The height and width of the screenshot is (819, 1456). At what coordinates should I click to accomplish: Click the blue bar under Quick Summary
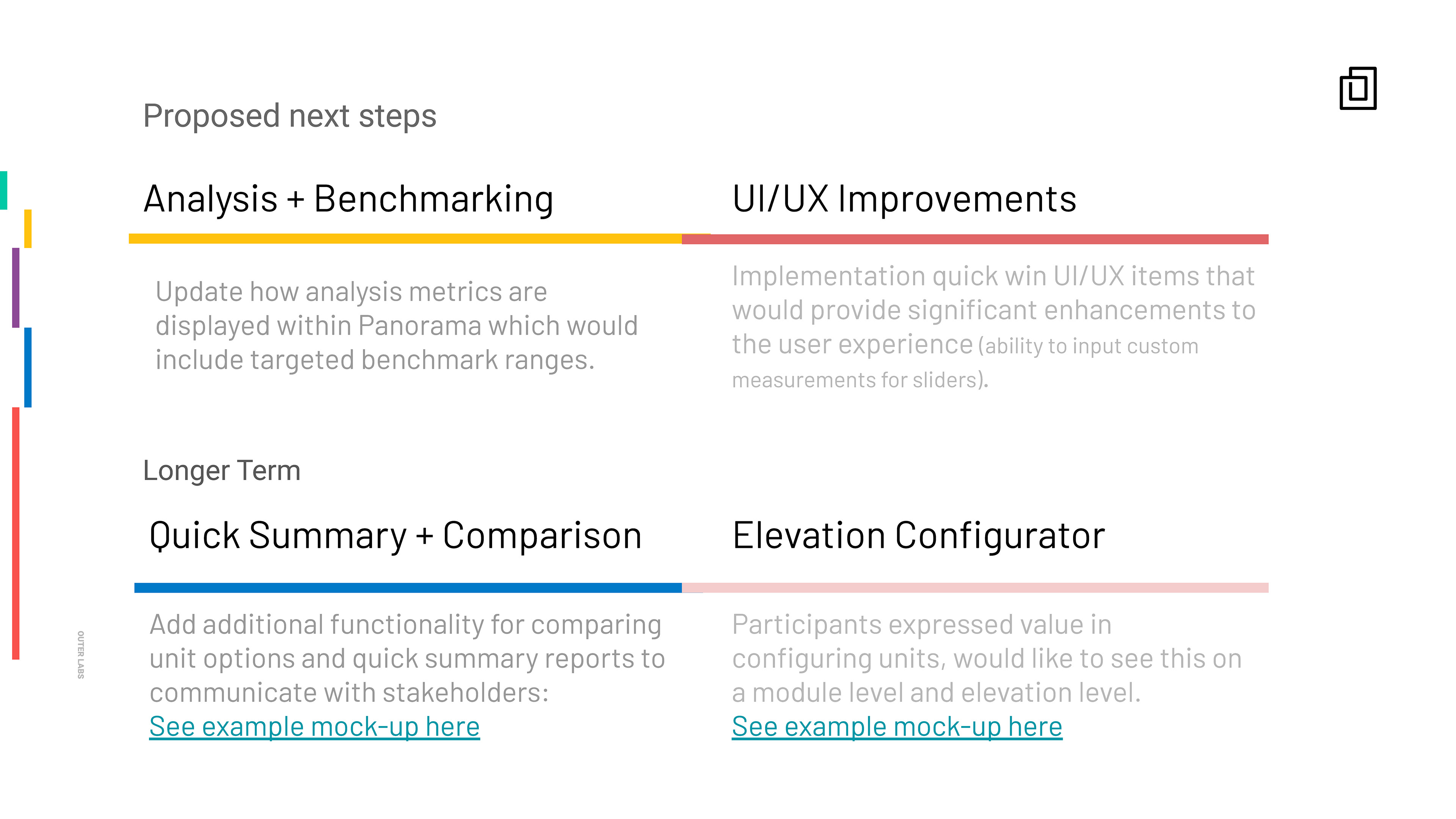408,588
